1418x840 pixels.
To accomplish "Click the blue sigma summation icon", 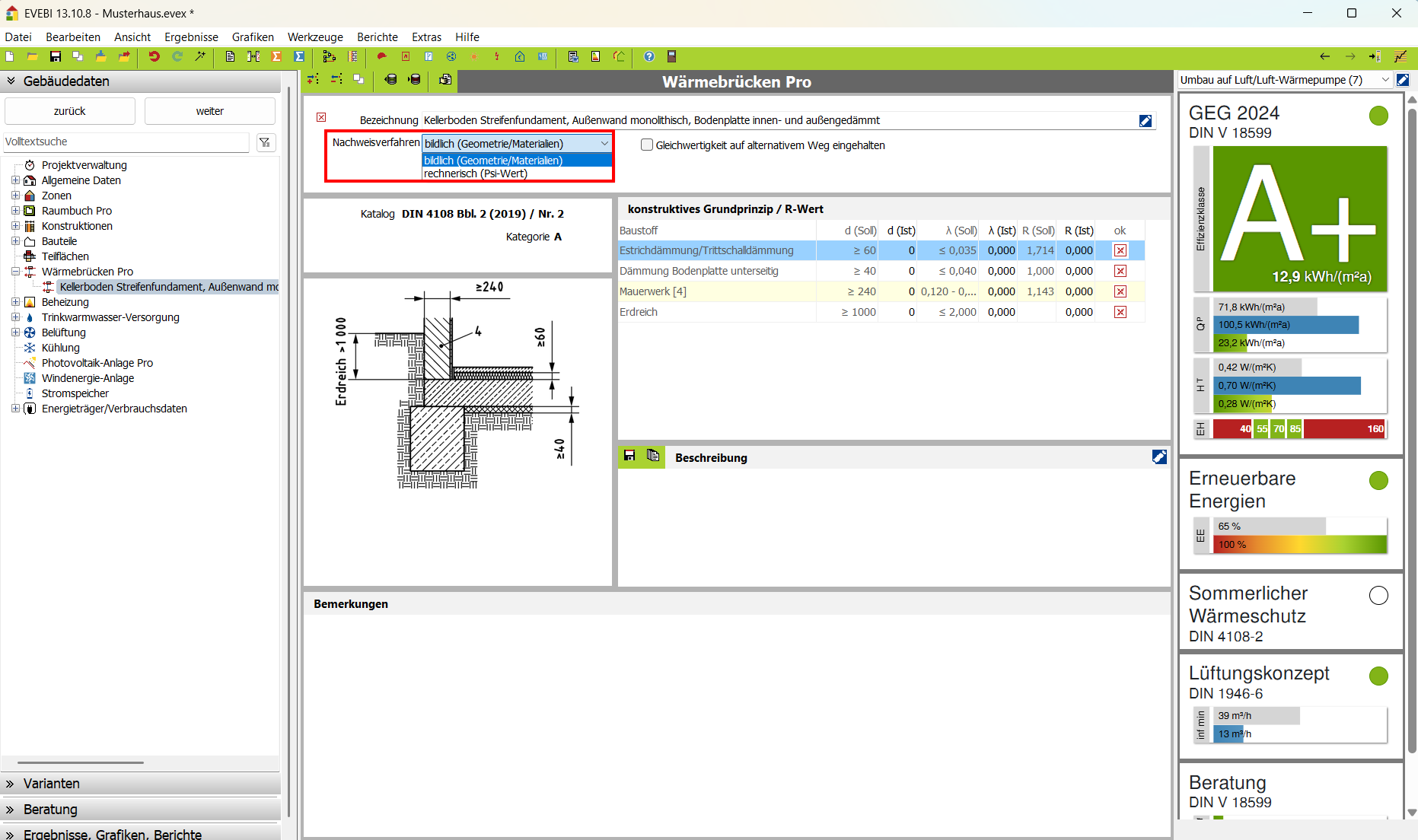I will coord(299,57).
